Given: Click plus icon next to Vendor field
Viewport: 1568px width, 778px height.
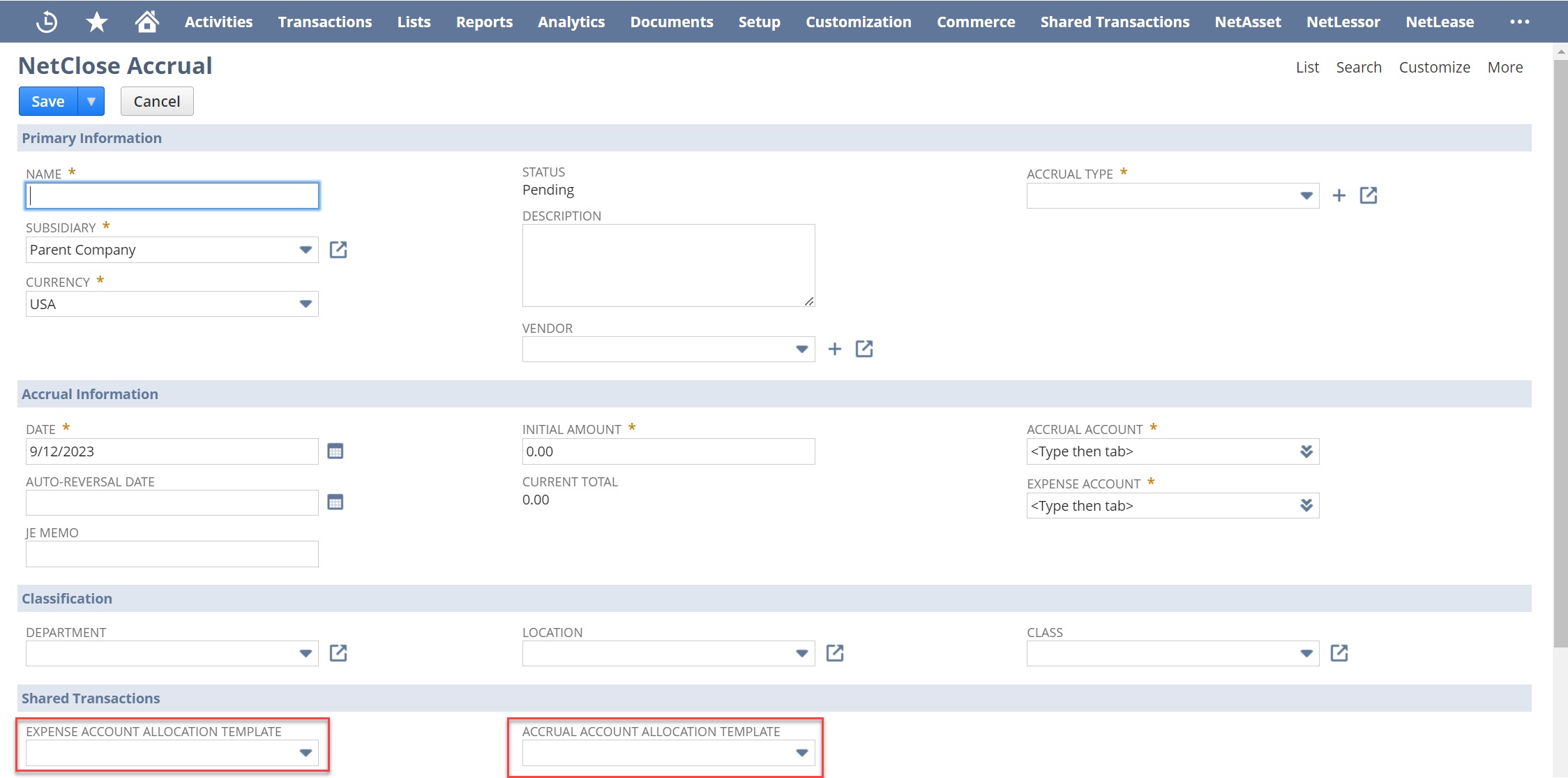Looking at the screenshot, I should (x=834, y=349).
